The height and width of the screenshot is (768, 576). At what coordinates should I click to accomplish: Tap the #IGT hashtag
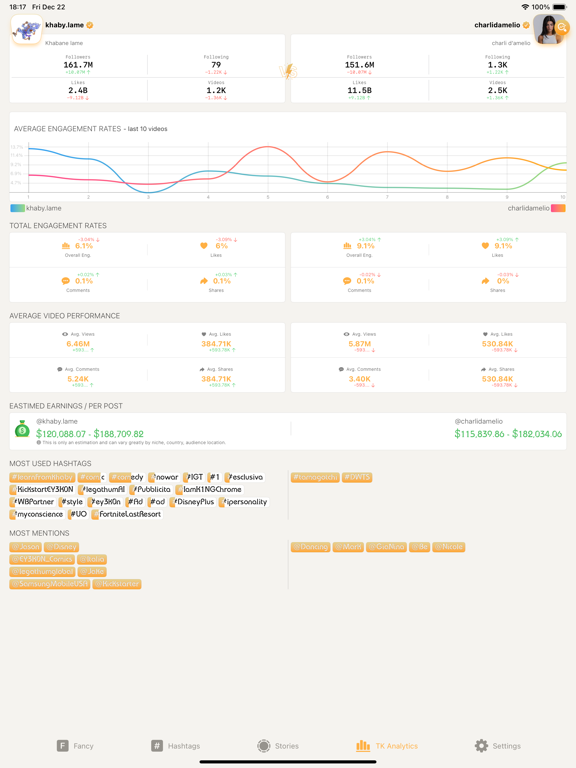point(194,477)
